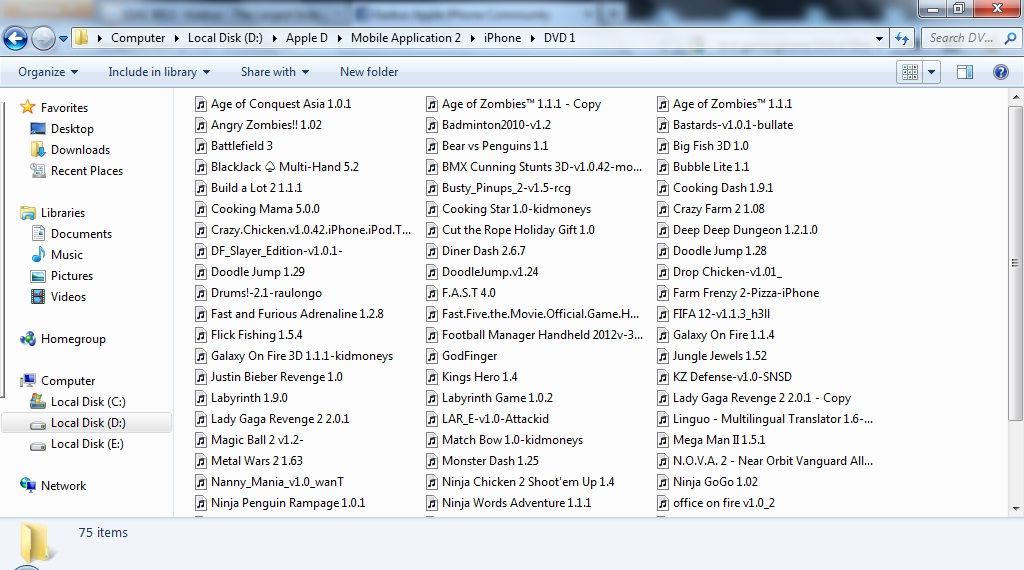Select the Age of Conquest Asia 1.0.1 file icon
Image resolution: width=1024 pixels, height=570 pixels.
click(x=201, y=104)
